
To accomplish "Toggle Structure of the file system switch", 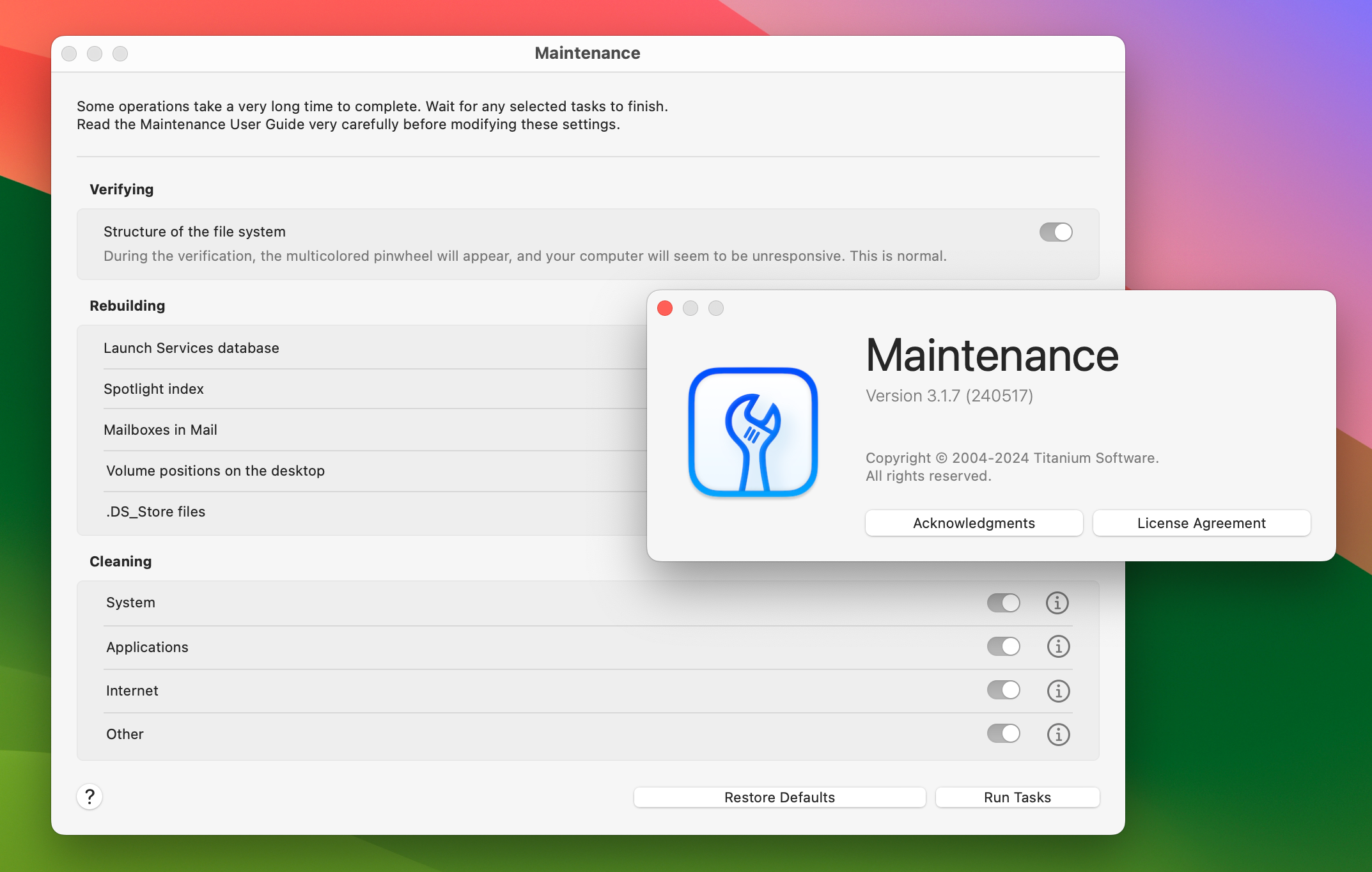I will [x=1056, y=232].
